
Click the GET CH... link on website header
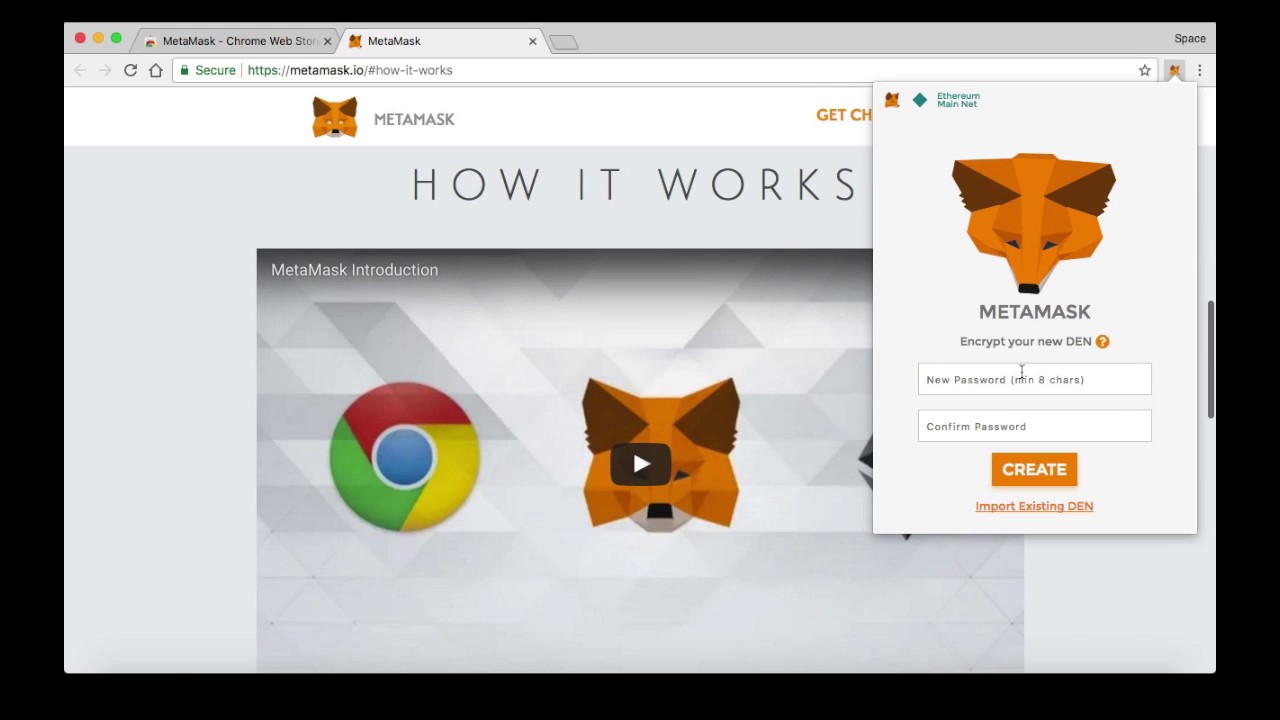coord(844,115)
